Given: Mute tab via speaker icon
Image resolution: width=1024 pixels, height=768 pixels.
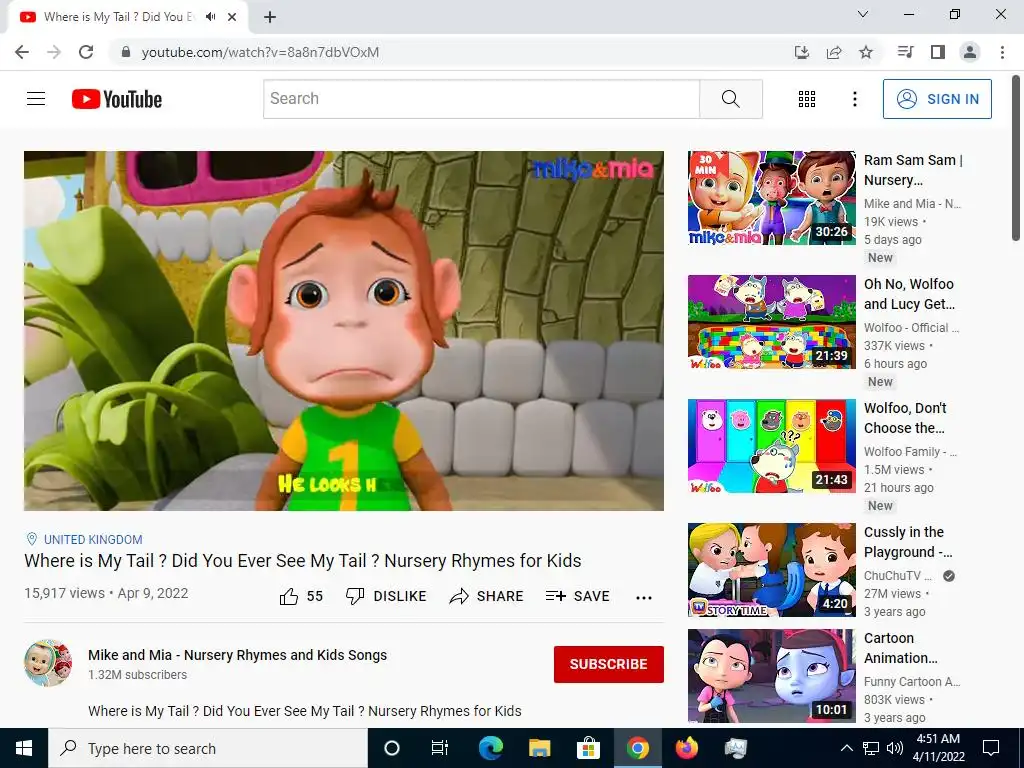Looking at the screenshot, I should (x=210, y=17).
